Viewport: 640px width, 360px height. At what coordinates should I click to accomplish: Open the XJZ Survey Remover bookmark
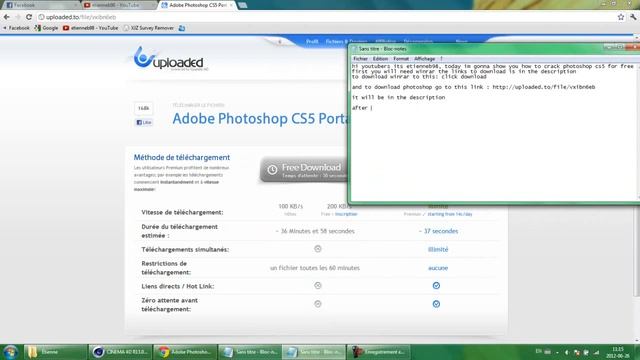click(149, 28)
